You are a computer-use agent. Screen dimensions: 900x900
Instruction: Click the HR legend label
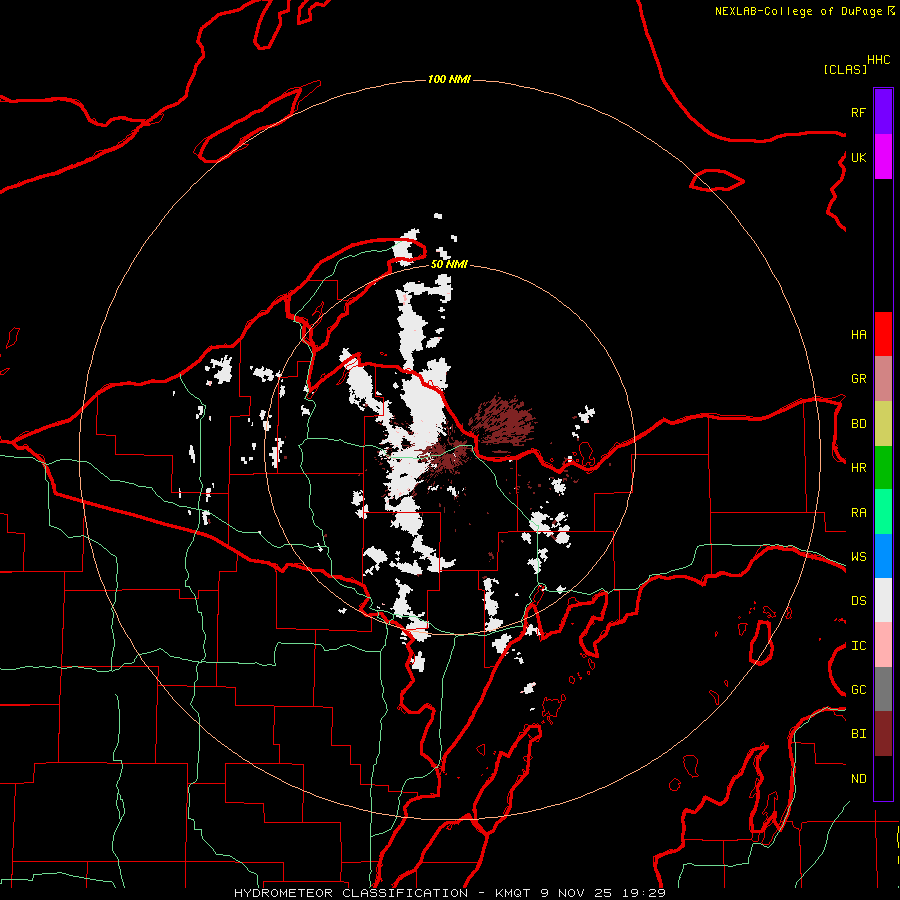pyautogui.click(x=858, y=468)
